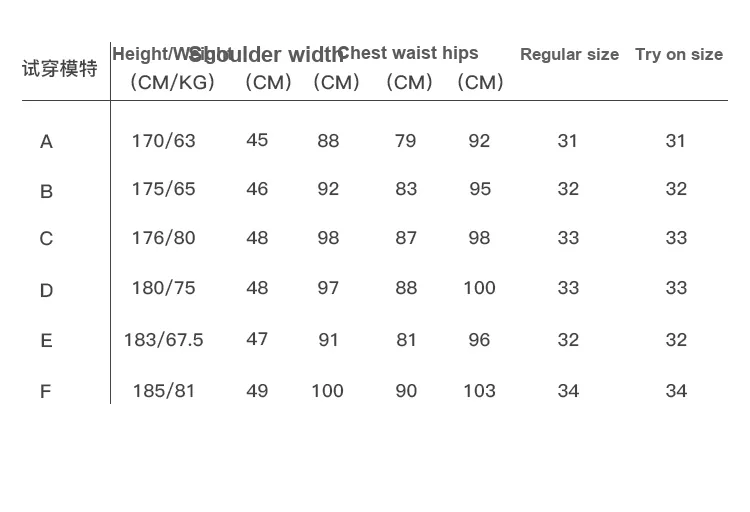Viewport: 750px width, 512px height.
Task: Click shoulder width value 47 in row E
Action: (257, 339)
